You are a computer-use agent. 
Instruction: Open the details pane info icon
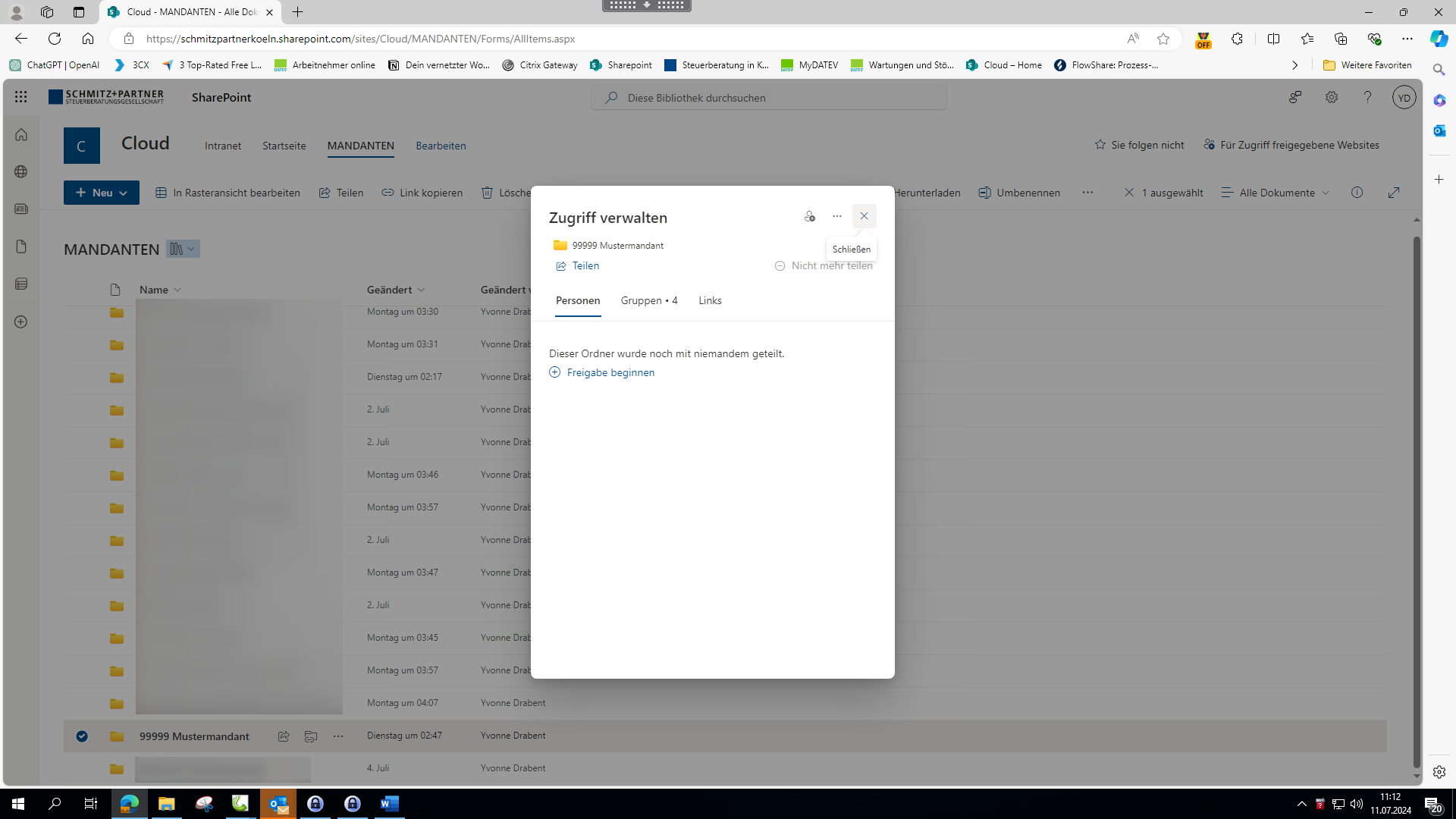pos(1357,193)
